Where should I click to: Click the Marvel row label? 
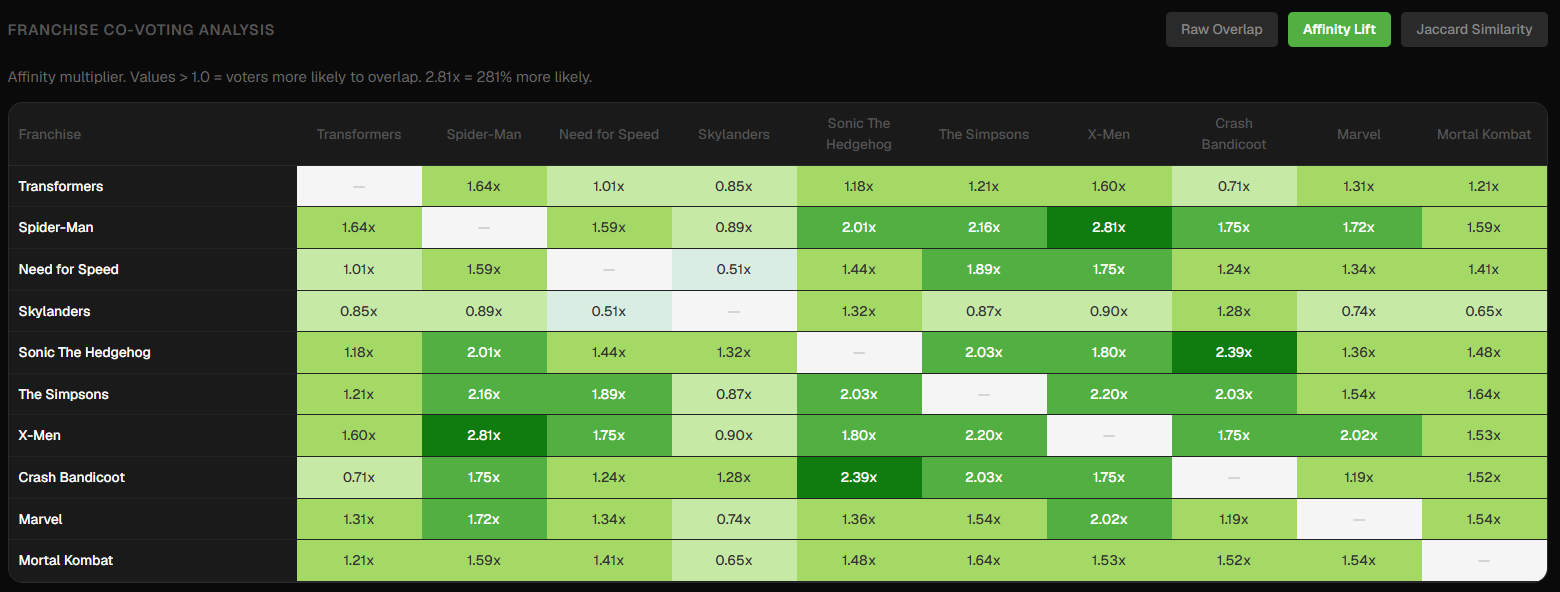point(41,519)
